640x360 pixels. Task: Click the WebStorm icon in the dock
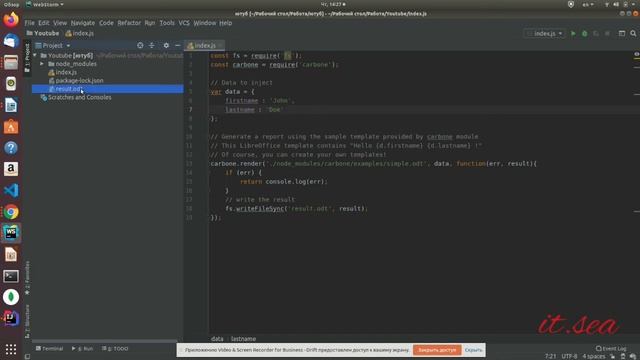tap(11, 233)
